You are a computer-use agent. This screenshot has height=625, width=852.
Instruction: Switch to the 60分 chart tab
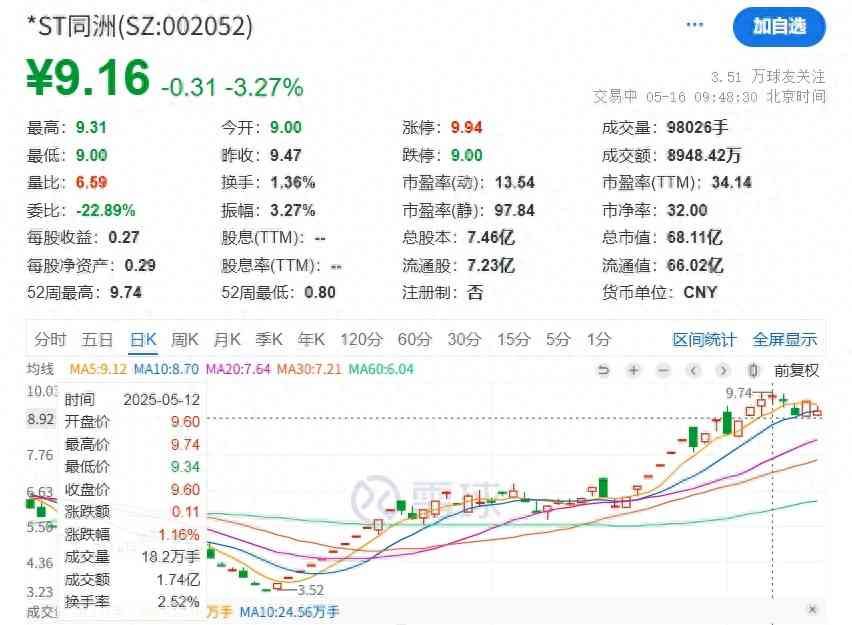click(413, 339)
